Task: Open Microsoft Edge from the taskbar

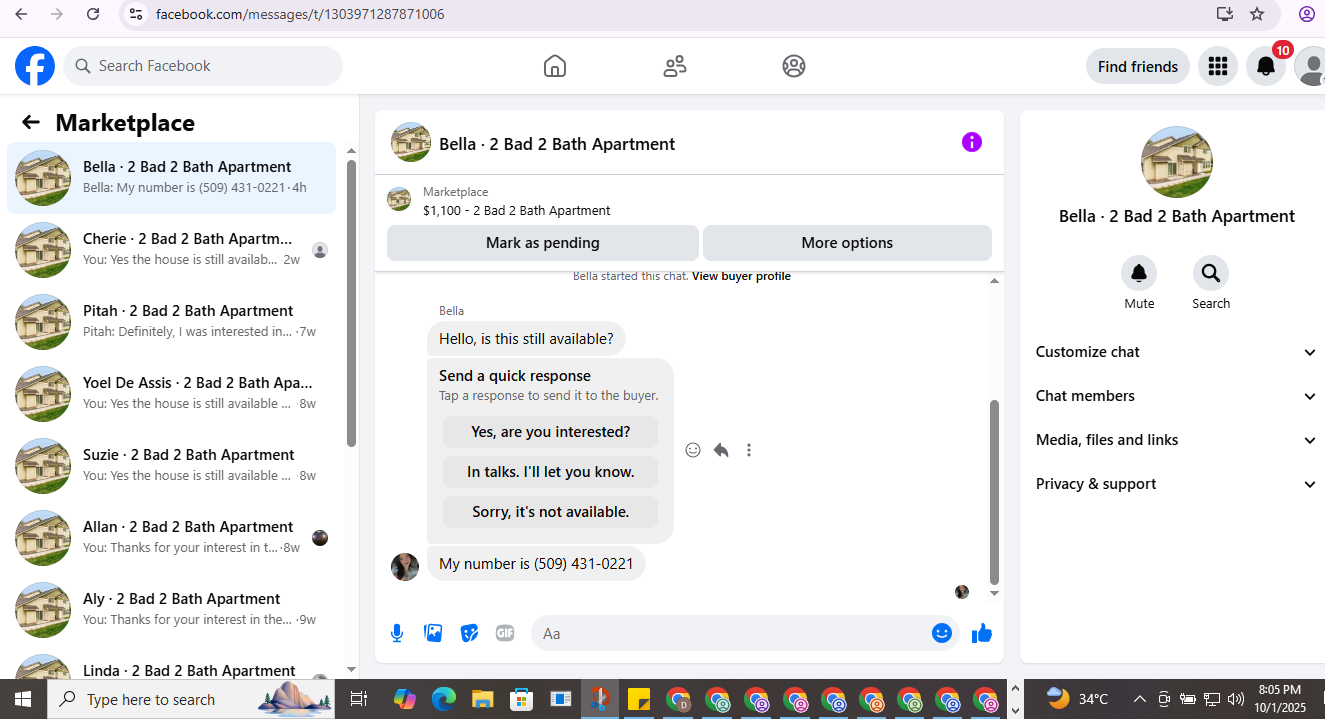Action: pyautogui.click(x=444, y=699)
